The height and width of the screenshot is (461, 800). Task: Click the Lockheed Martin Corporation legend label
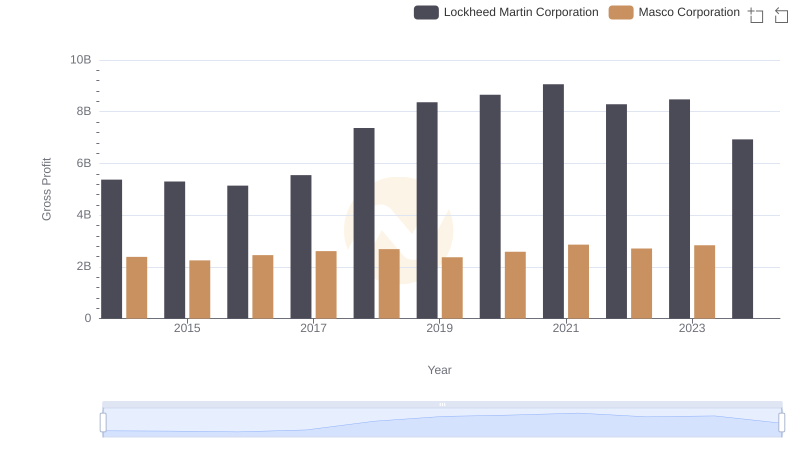point(521,12)
